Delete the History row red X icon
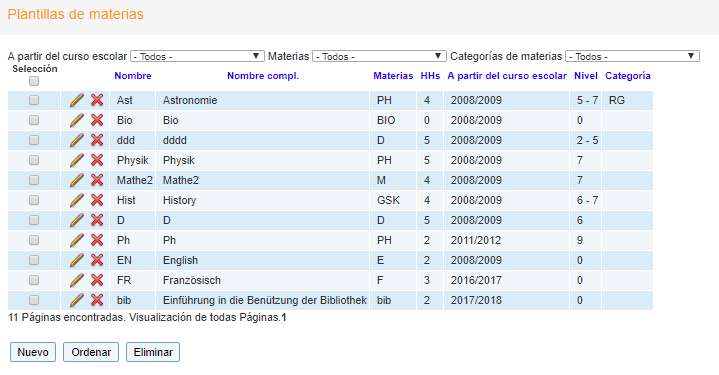This screenshot has height=375, width=719. (x=97, y=200)
